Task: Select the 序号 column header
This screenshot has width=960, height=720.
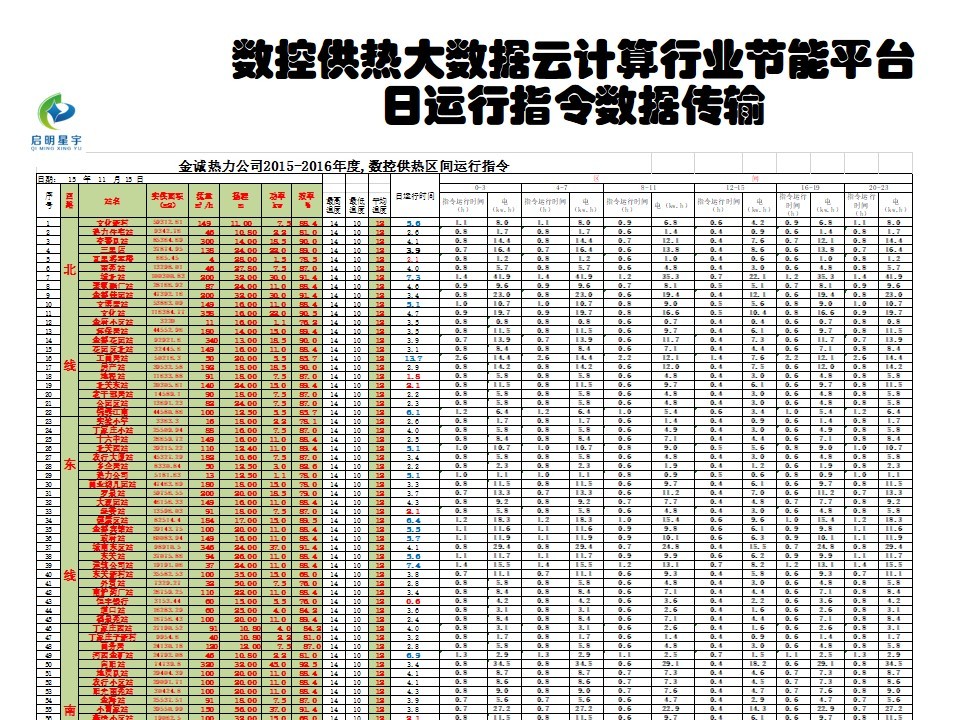Action: coord(48,201)
